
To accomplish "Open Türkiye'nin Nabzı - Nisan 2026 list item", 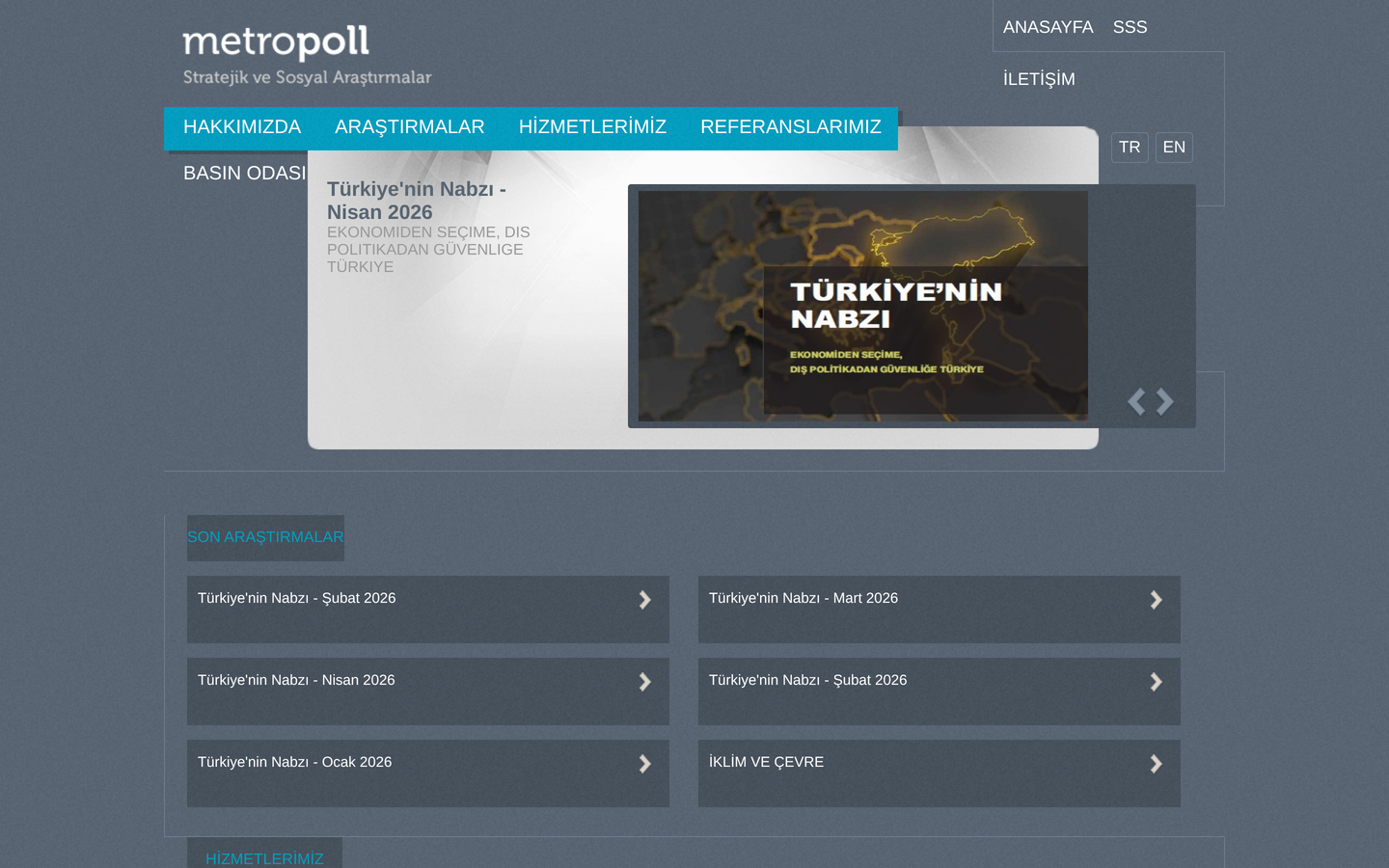I will tap(296, 680).
